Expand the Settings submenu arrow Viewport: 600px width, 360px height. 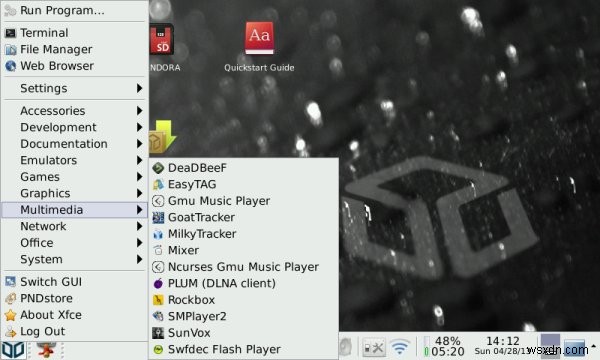140,88
